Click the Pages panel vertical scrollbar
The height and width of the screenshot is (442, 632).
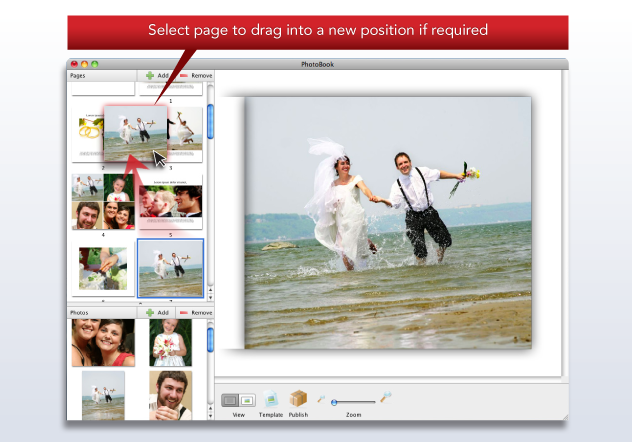pos(210,120)
